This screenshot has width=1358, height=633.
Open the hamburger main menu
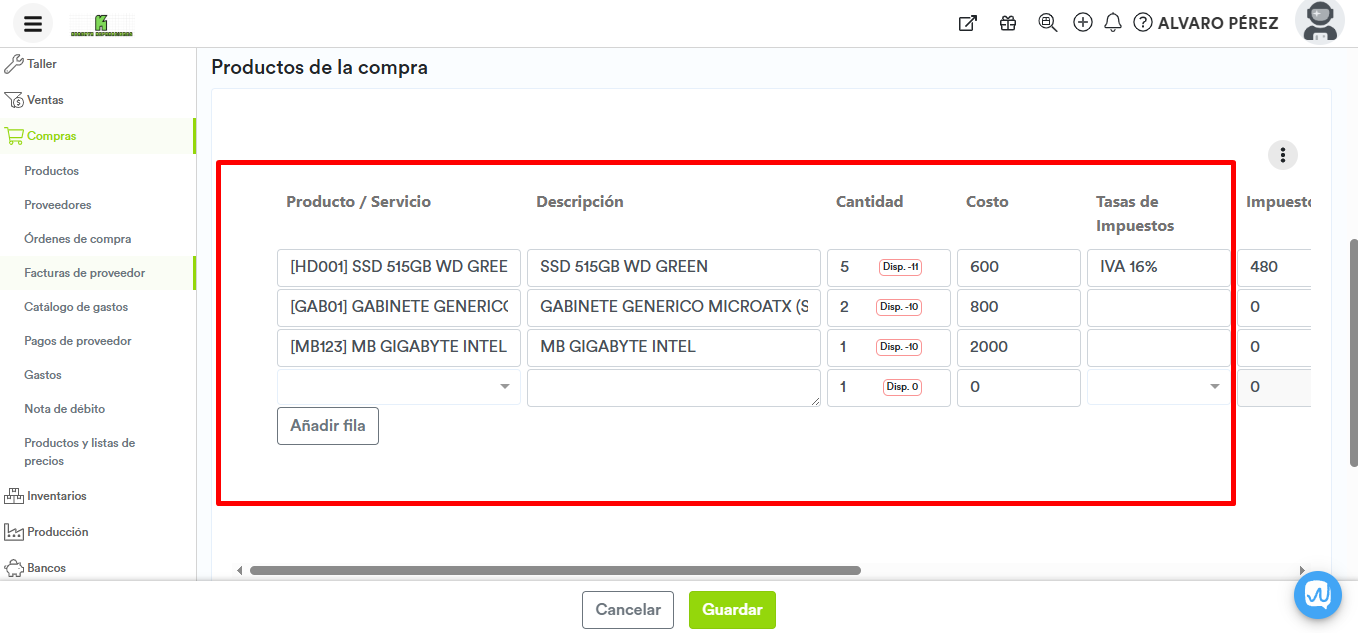[x=33, y=24]
